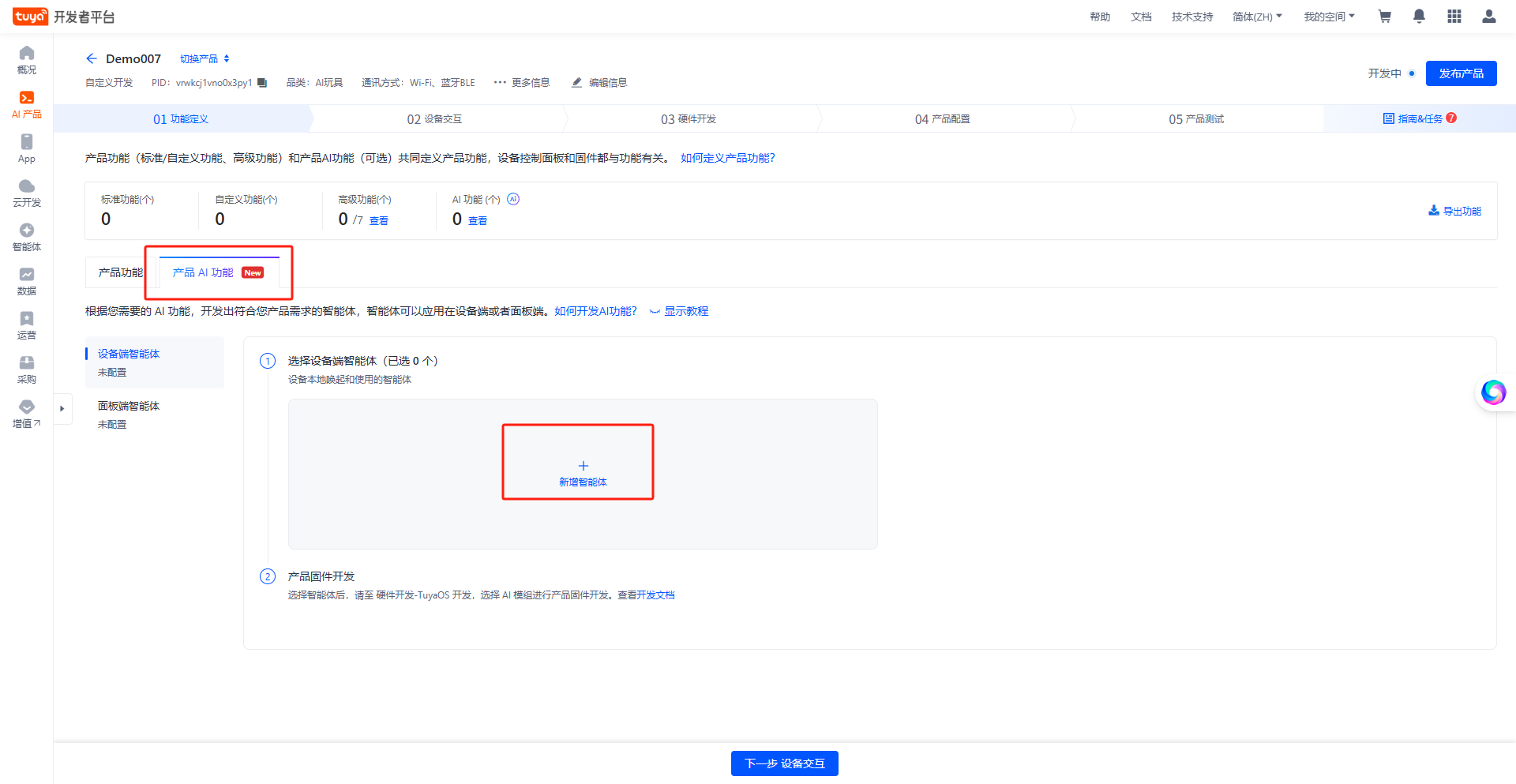Open the 简体(ZH) language dropdown

(1257, 17)
